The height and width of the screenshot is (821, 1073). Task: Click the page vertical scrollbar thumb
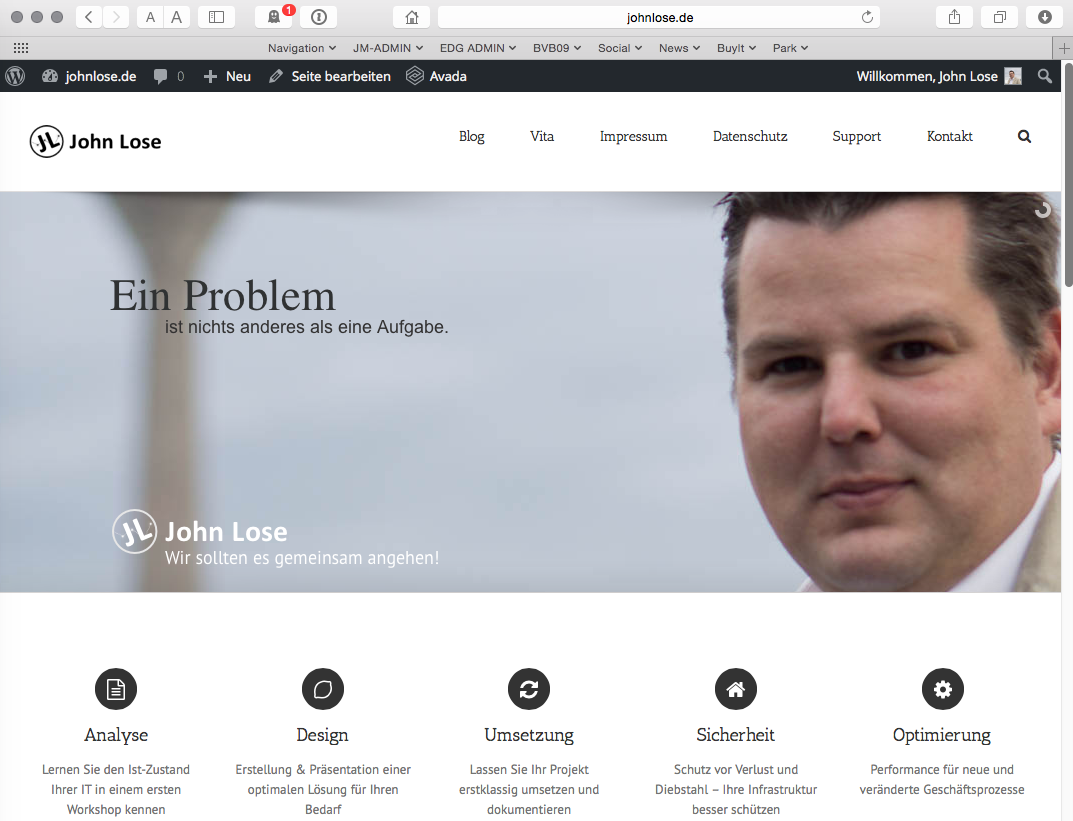point(1068,174)
